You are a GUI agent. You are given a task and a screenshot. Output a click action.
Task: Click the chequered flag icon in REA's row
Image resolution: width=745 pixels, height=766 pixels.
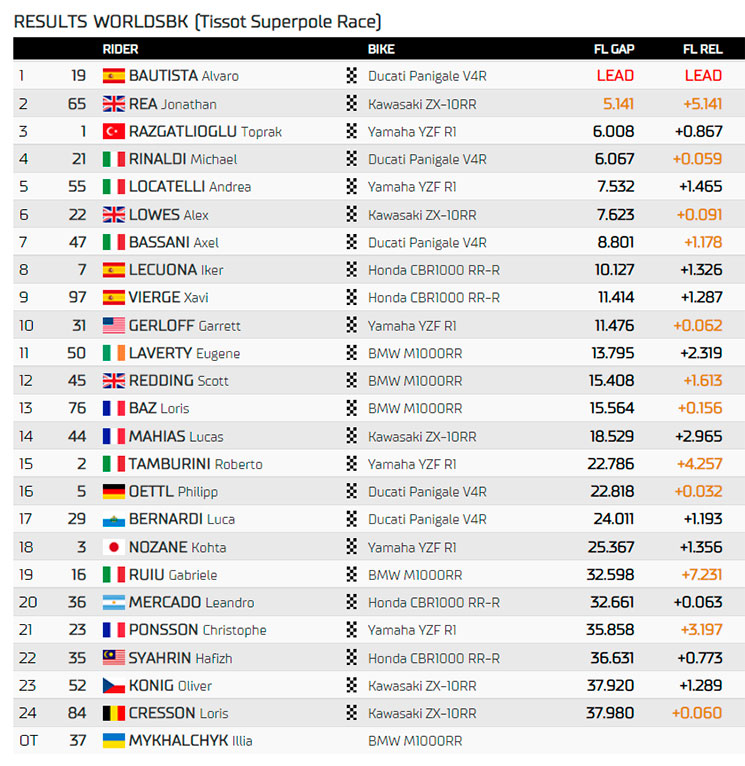351,103
